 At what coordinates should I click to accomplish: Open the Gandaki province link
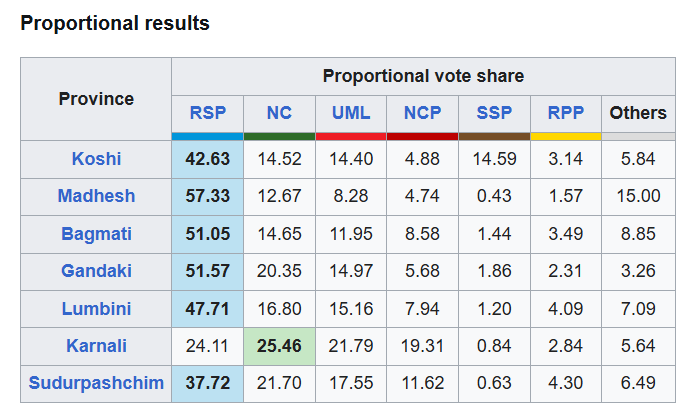click(x=96, y=271)
